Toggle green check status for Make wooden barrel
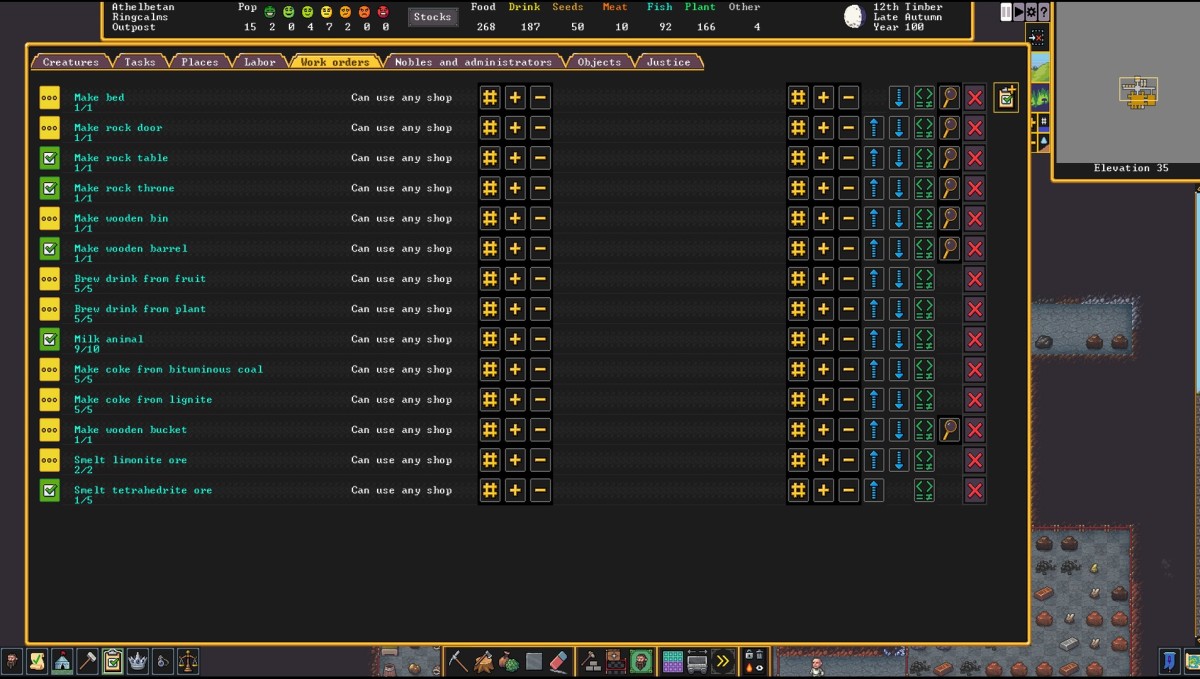The image size is (1200, 679). point(50,248)
